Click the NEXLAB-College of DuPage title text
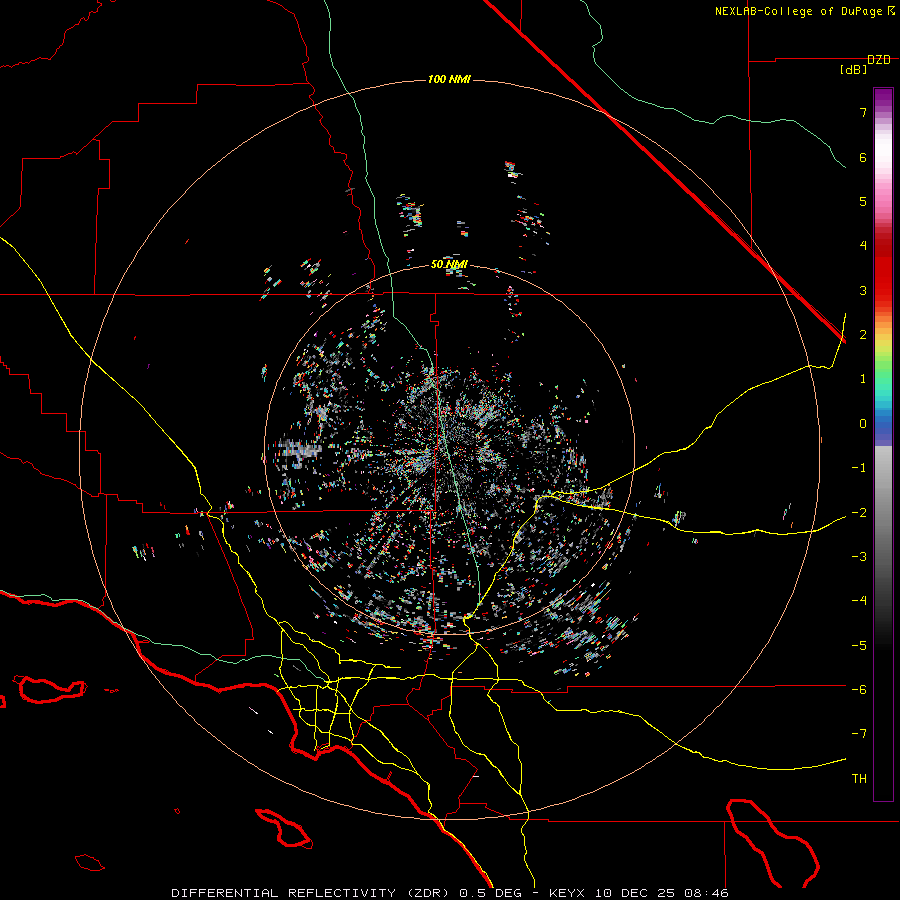900x900 pixels. tap(799, 11)
